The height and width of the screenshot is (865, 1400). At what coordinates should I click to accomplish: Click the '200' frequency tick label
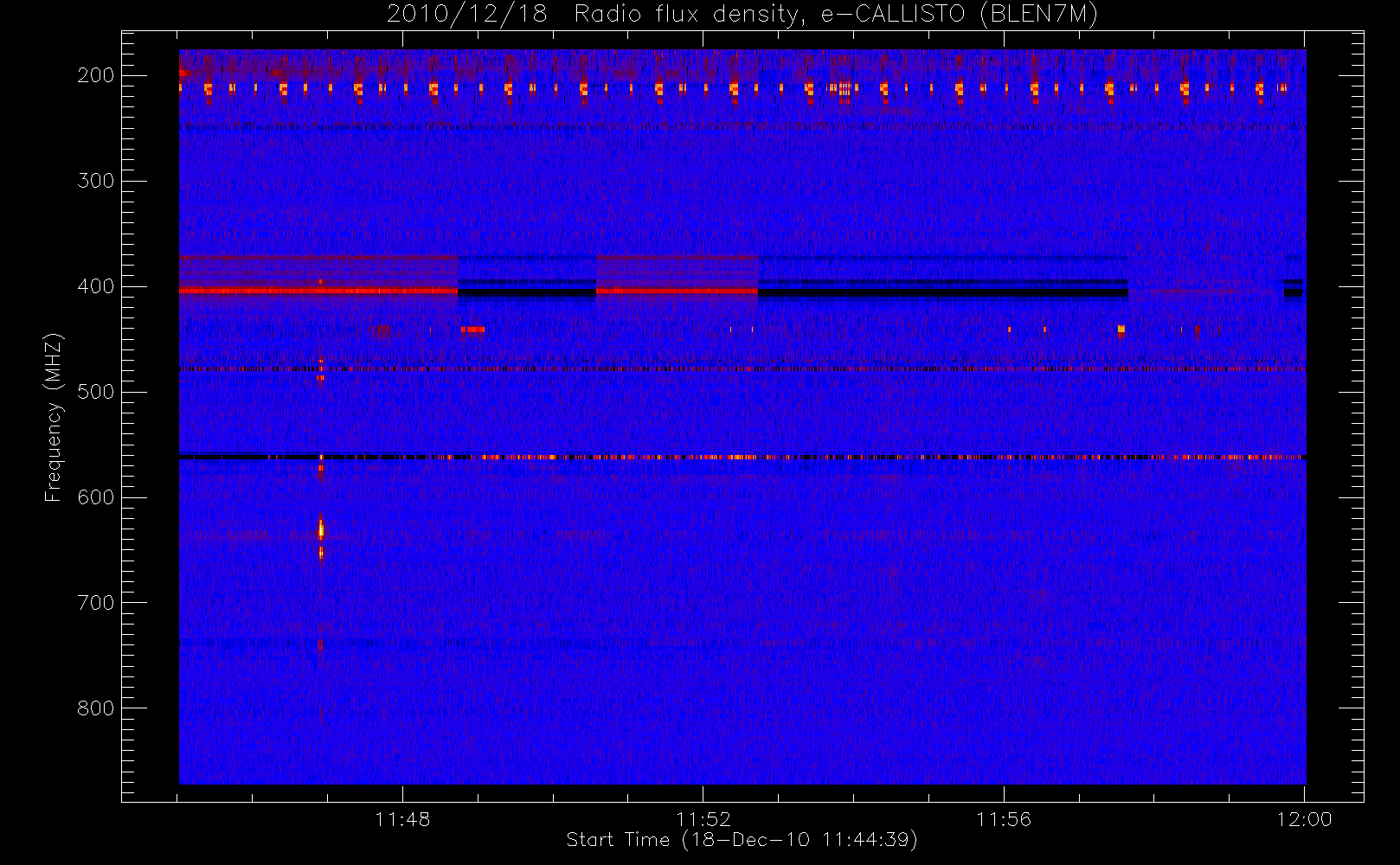(96, 75)
